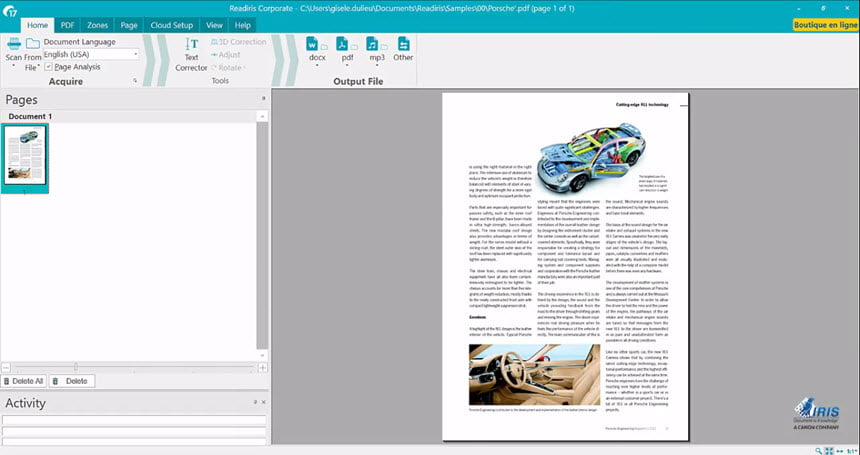860x455 pixels.
Task: Click the mp3 output file icon
Action: 372,44
